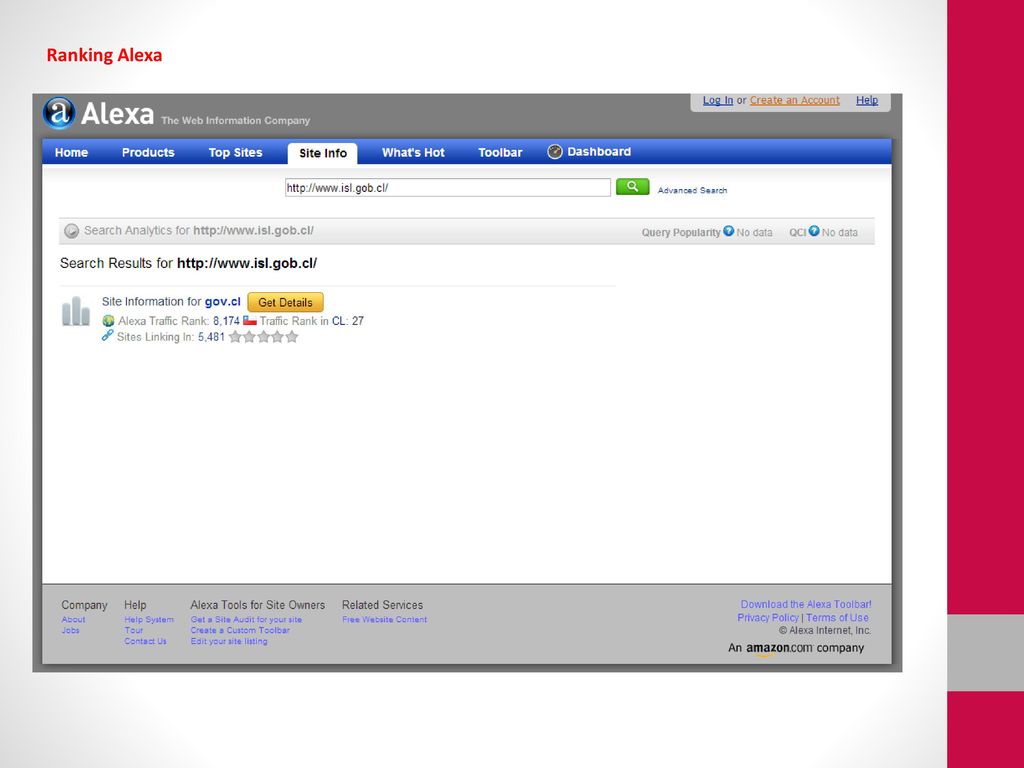Click the traffic rank value 8,174
Image resolution: width=1024 pixels, height=768 pixels.
(x=226, y=321)
